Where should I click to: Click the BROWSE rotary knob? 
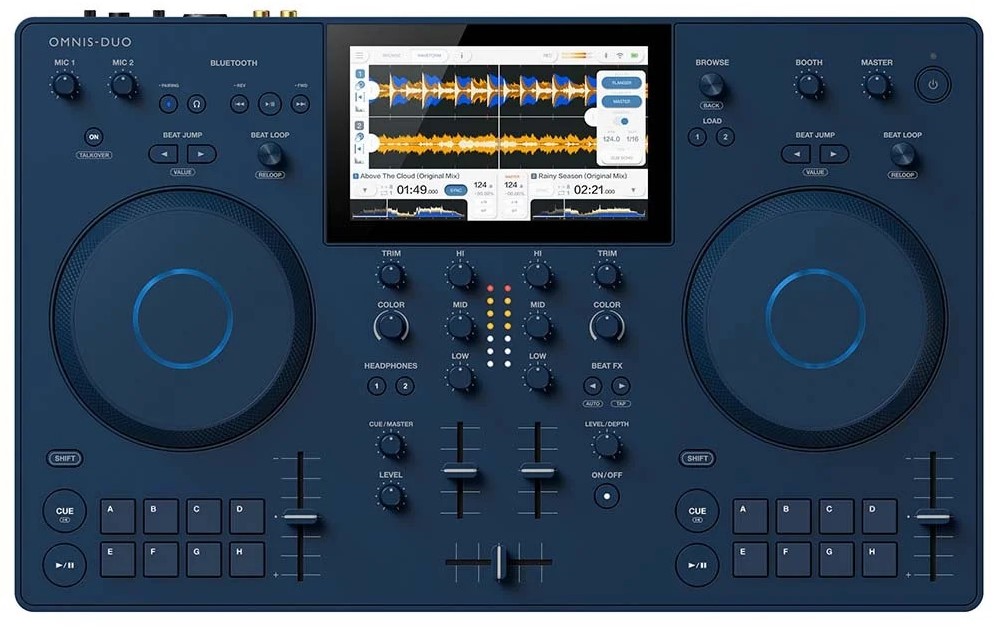[711, 84]
